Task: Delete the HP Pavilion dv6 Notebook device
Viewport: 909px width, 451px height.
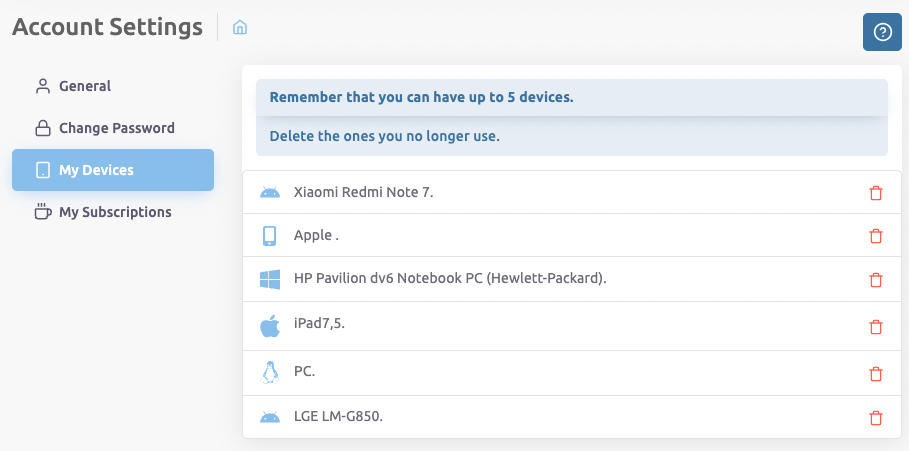Action: click(876, 279)
